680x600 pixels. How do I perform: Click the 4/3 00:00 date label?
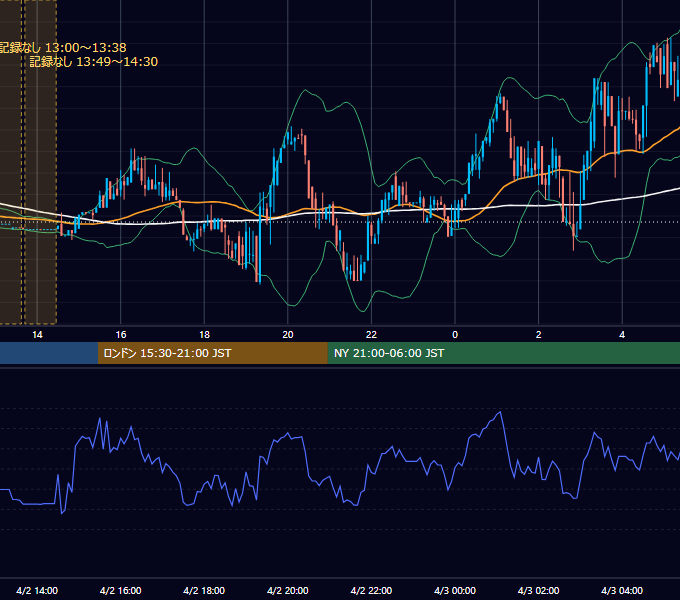(455, 590)
